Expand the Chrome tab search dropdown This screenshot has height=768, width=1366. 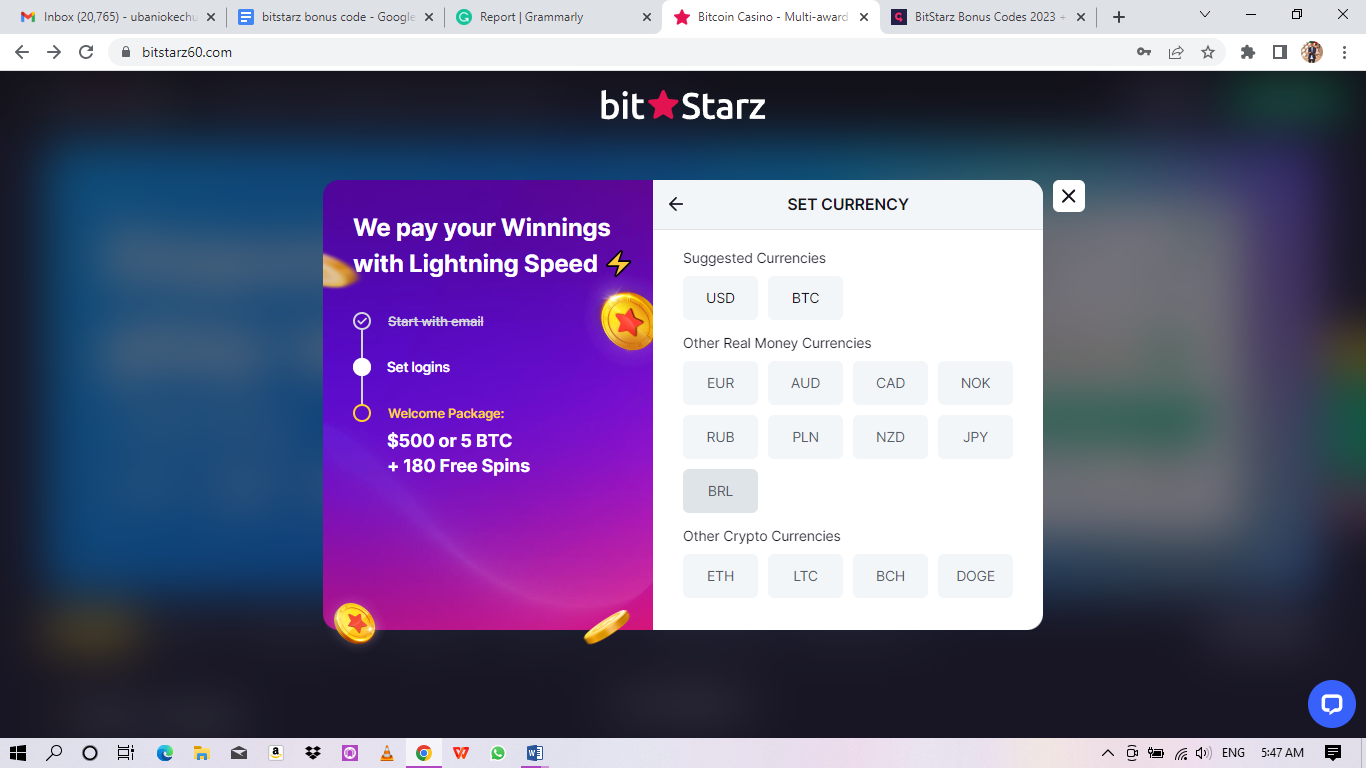point(1204,15)
